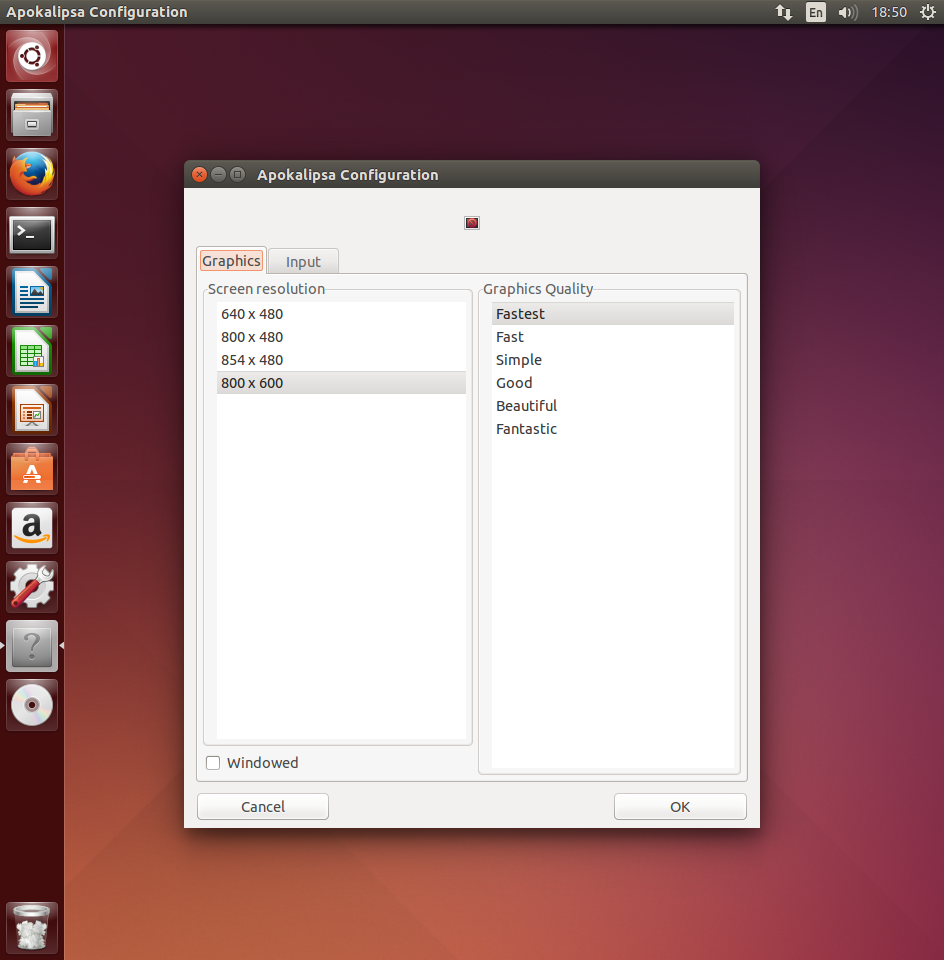Launch LibreOffice Writer
The image size is (944, 960).
coord(32,292)
